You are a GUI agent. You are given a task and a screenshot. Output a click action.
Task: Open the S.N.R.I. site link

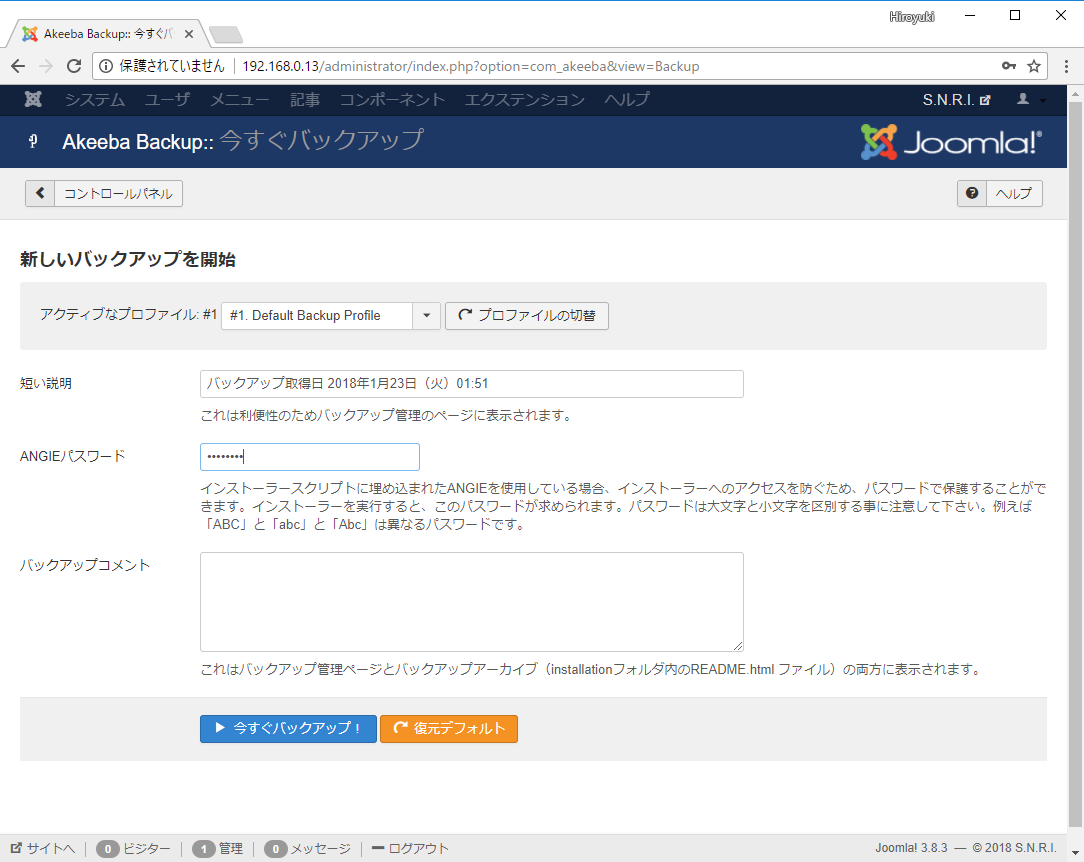click(957, 100)
